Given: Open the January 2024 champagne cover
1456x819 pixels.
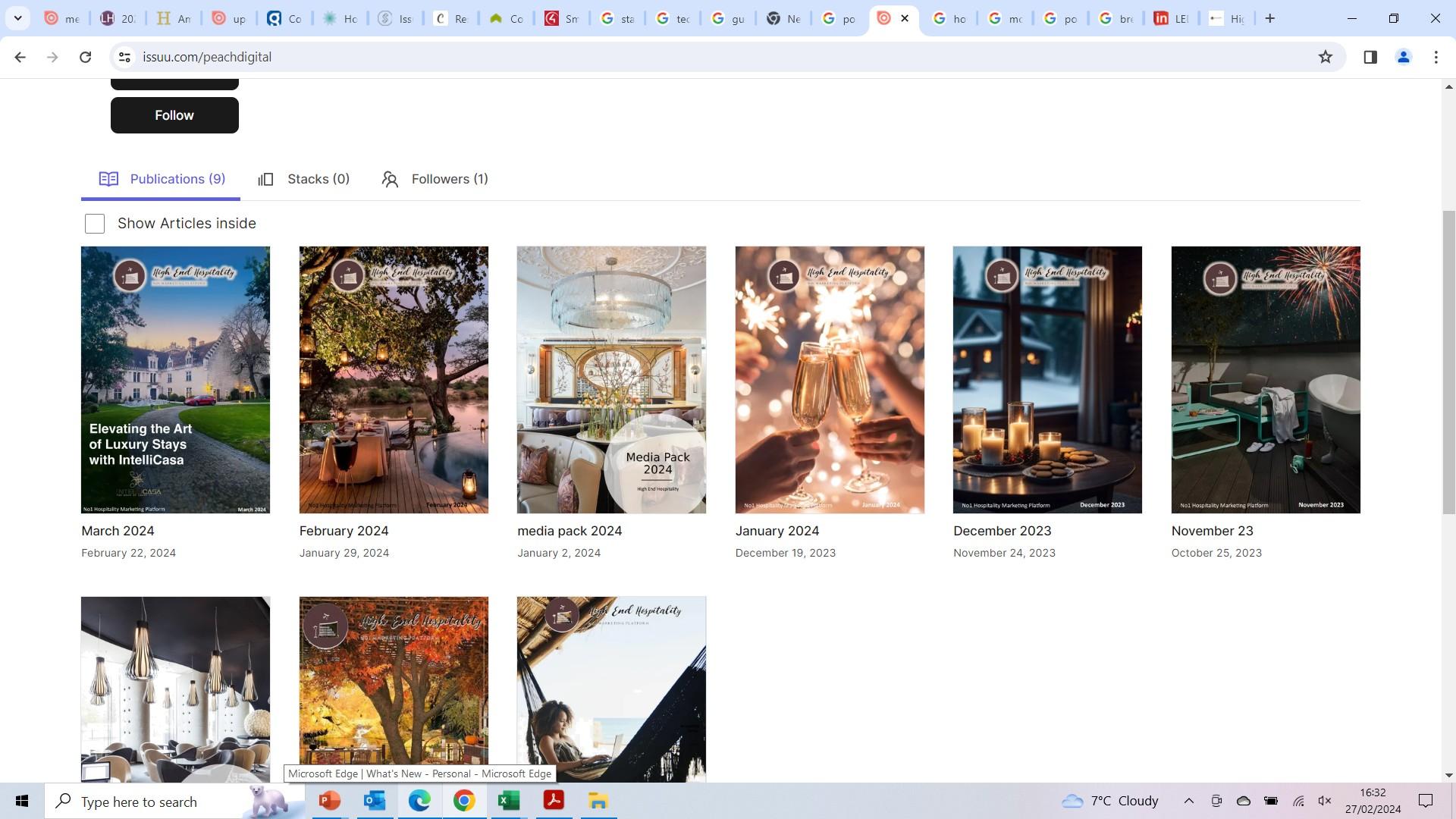Looking at the screenshot, I should point(830,380).
